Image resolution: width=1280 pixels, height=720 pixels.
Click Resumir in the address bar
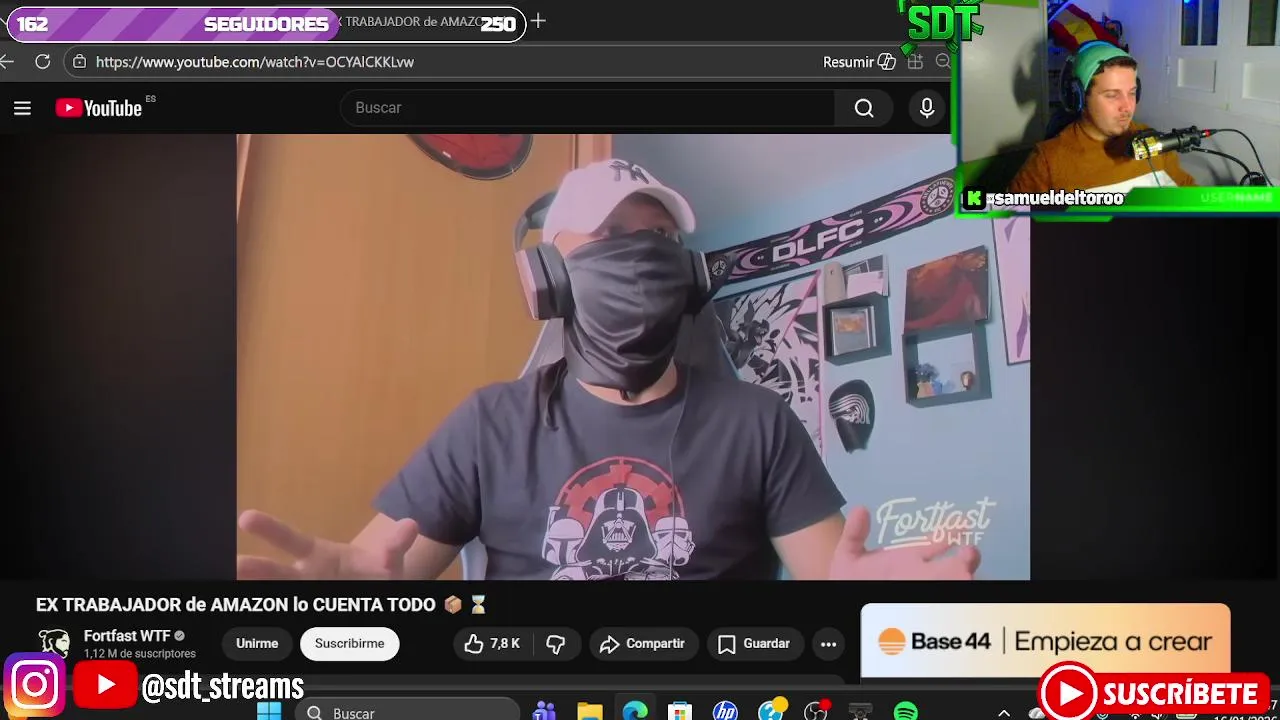click(859, 62)
